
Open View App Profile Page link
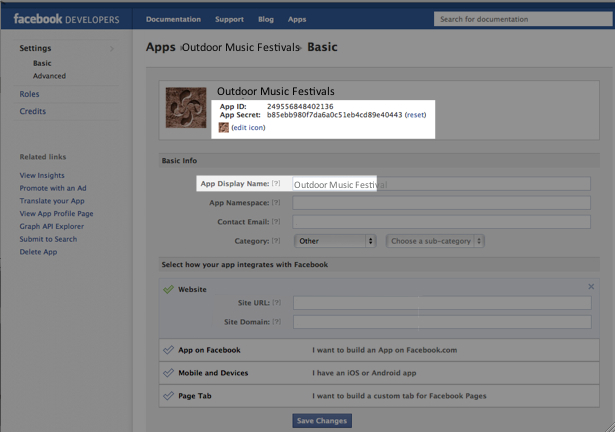point(56,214)
